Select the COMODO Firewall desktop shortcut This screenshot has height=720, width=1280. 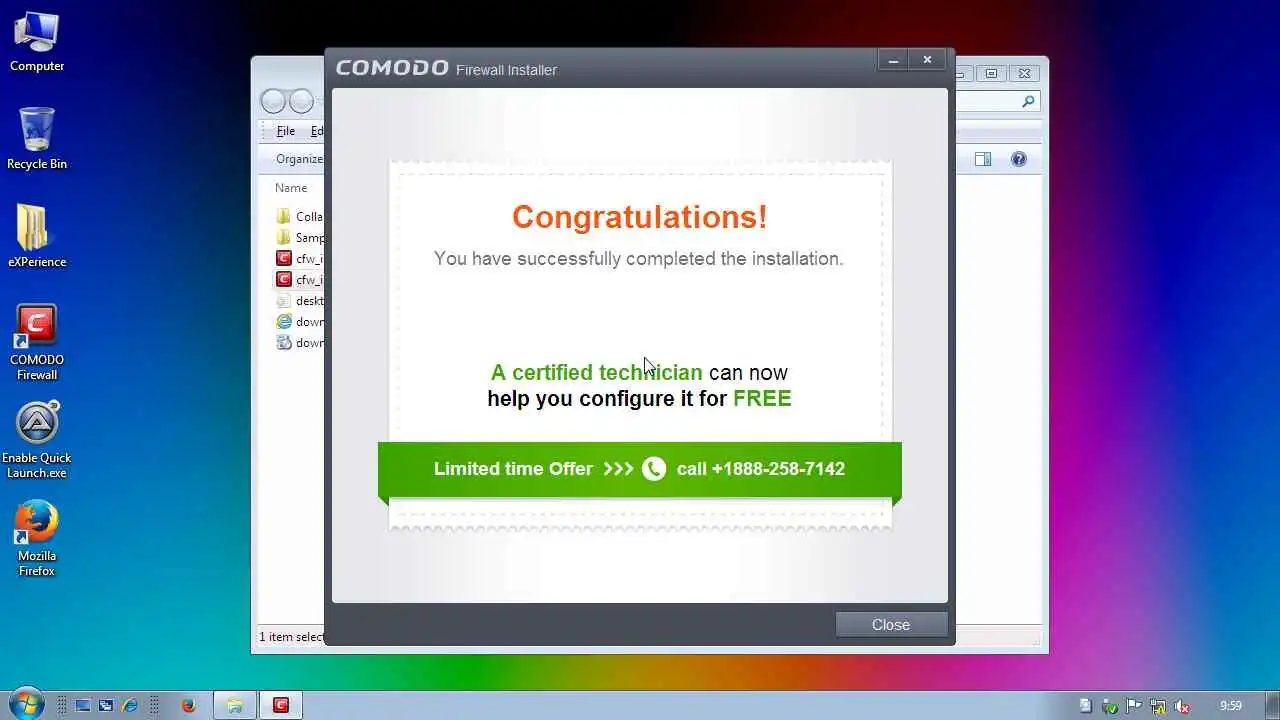tap(37, 343)
